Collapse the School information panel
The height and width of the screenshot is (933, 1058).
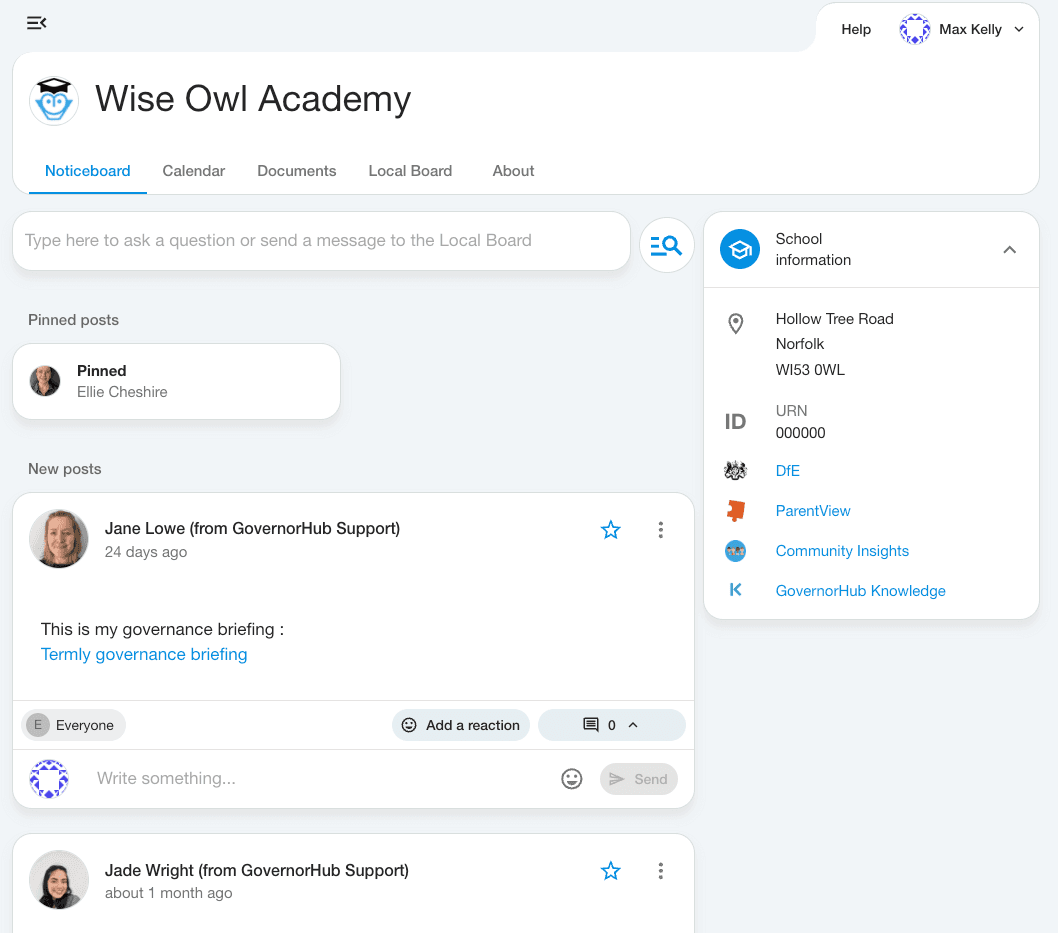click(x=1009, y=250)
